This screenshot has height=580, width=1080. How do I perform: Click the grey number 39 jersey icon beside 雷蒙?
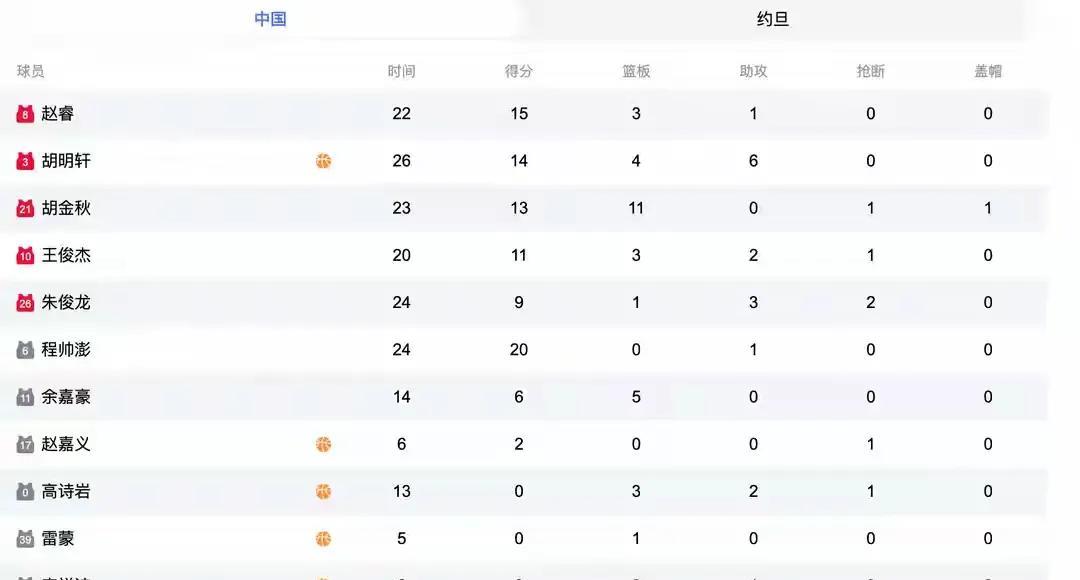coord(26,539)
